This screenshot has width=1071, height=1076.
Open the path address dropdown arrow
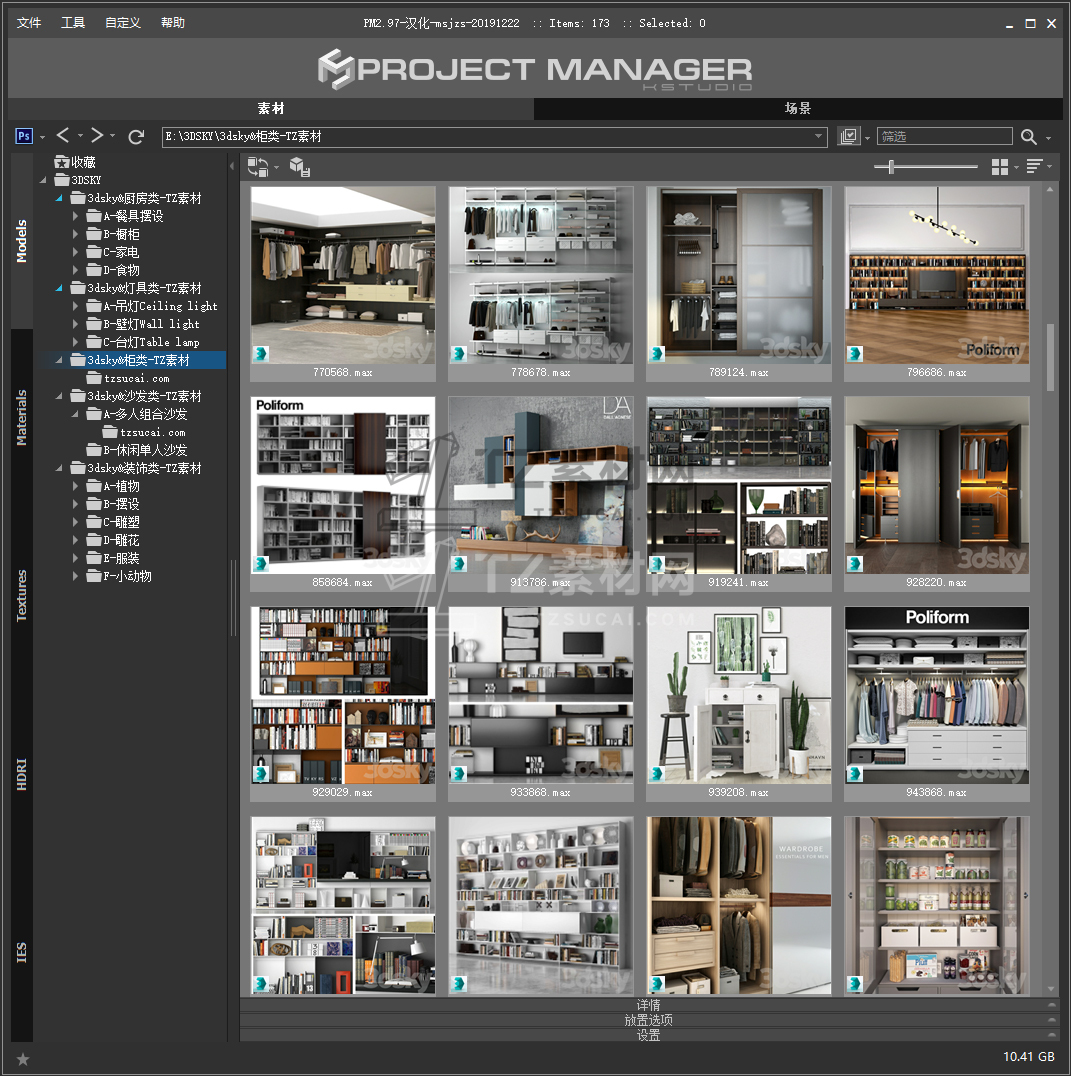(x=818, y=137)
